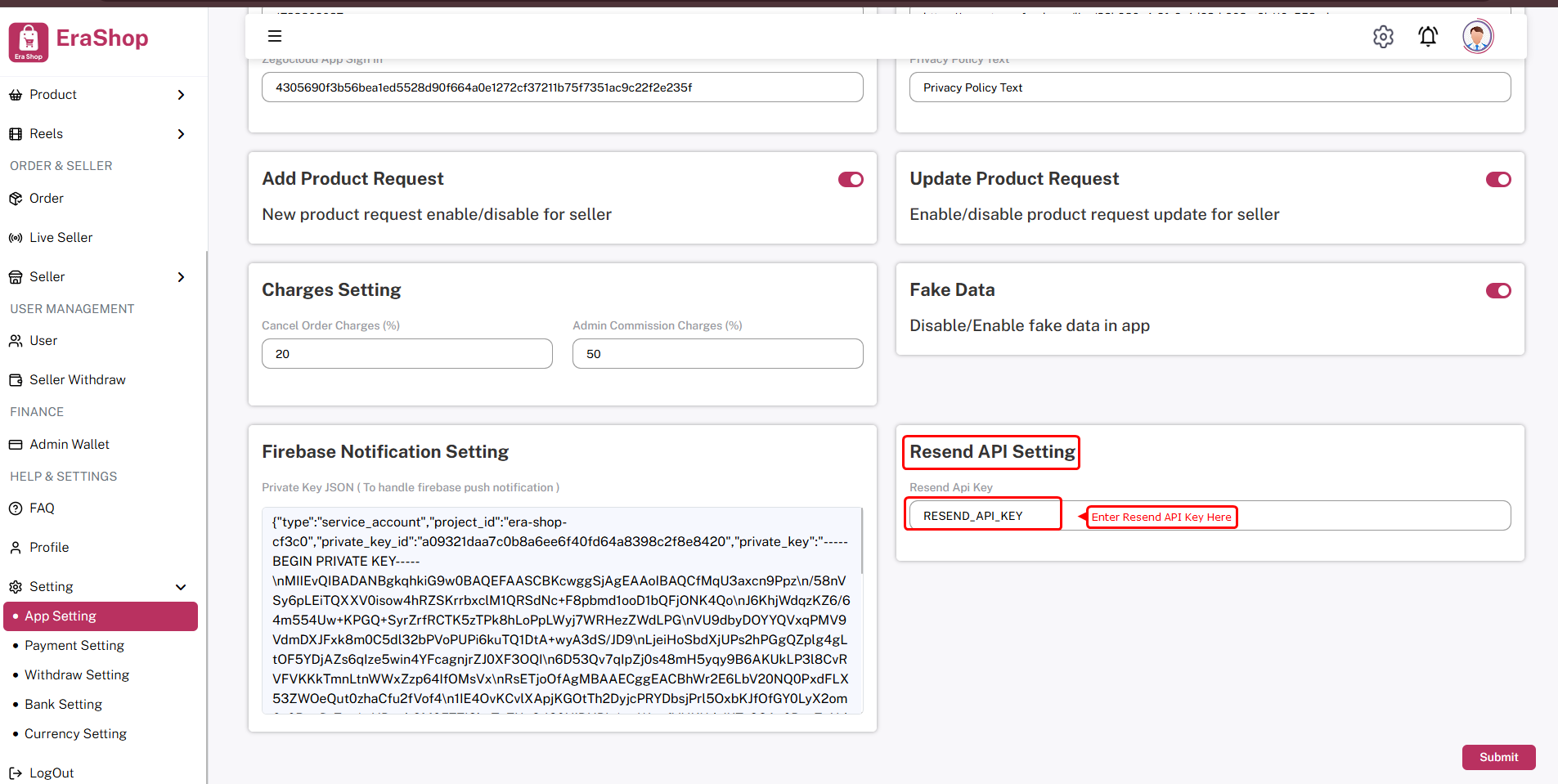
Task: Select Payment Setting submenu item
Action: pos(74,646)
